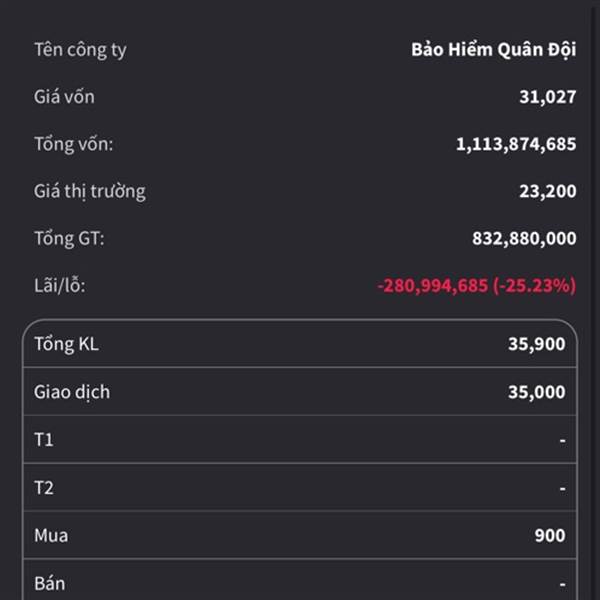Image resolution: width=600 pixels, height=600 pixels.
Task: Tap the Giá thị trường label
Action: (x=90, y=191)
